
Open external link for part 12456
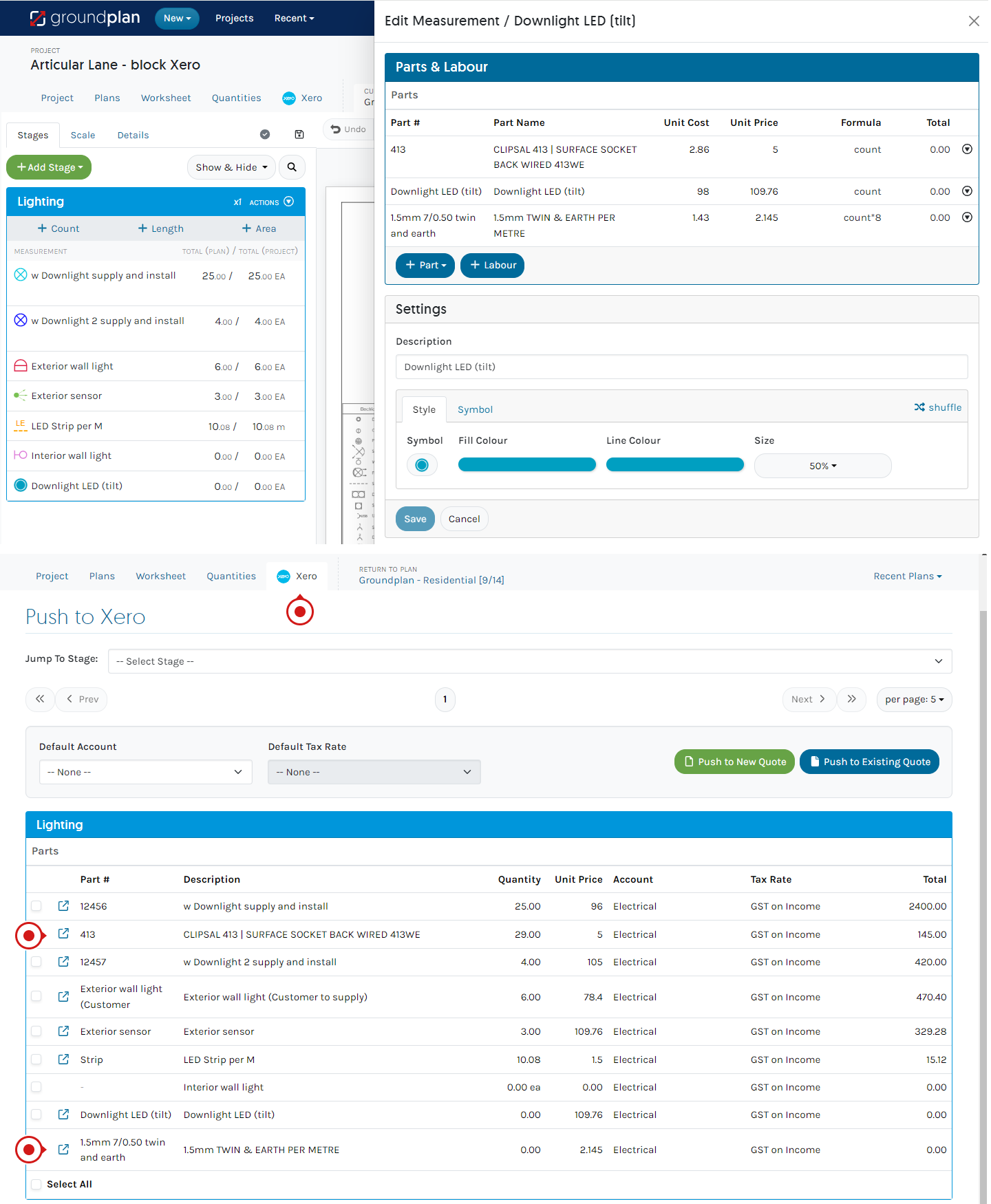pyautogui.click(x=63, y=906)
